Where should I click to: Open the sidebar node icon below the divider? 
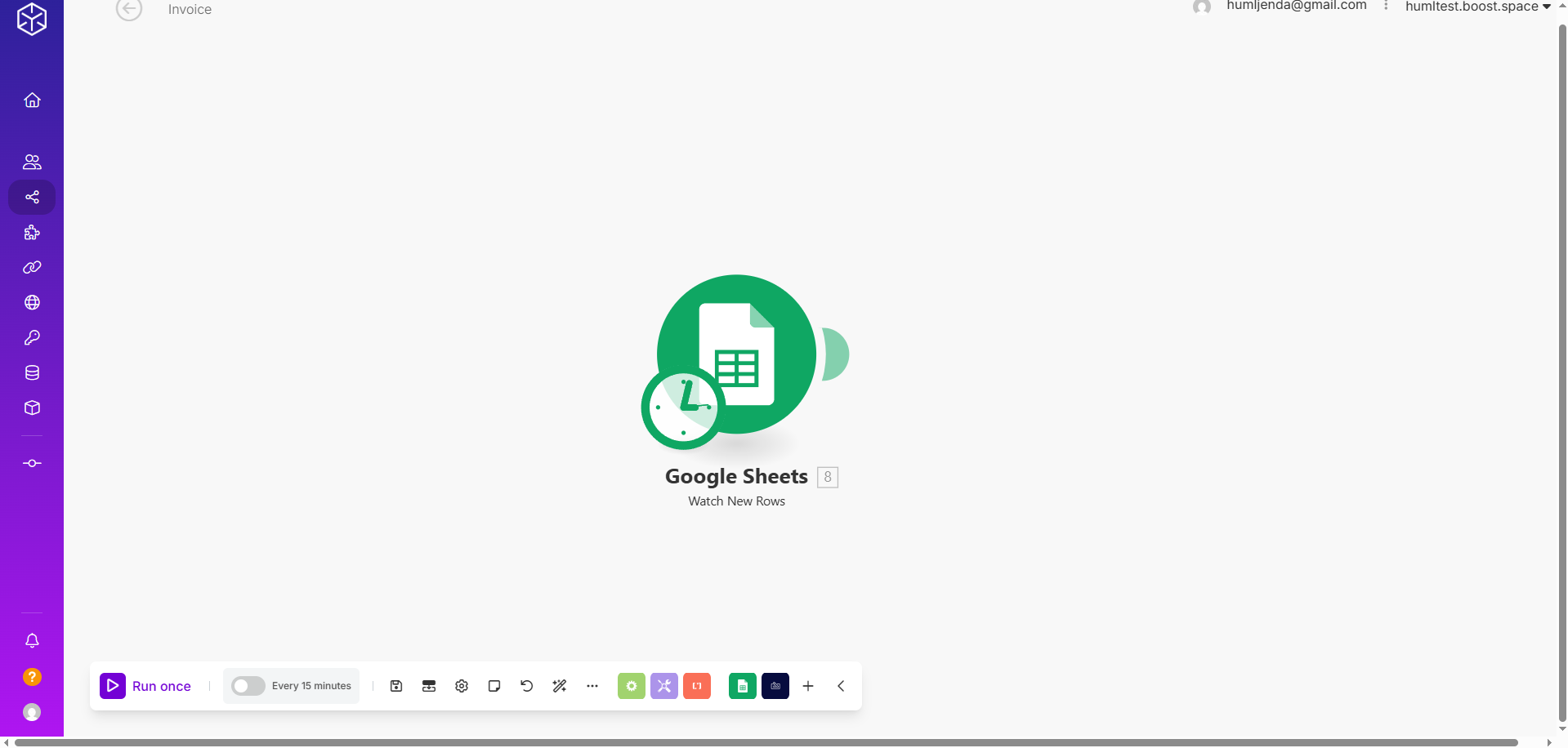click(32, 463)
